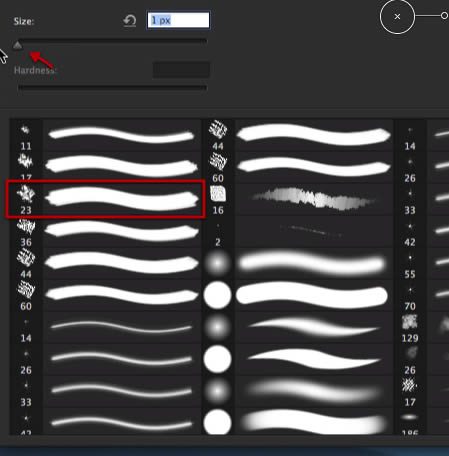This screenshot has height=456, width=449.
Task: Click the small angle handle dot beside the circle
Action: click(x=444, y=16)
